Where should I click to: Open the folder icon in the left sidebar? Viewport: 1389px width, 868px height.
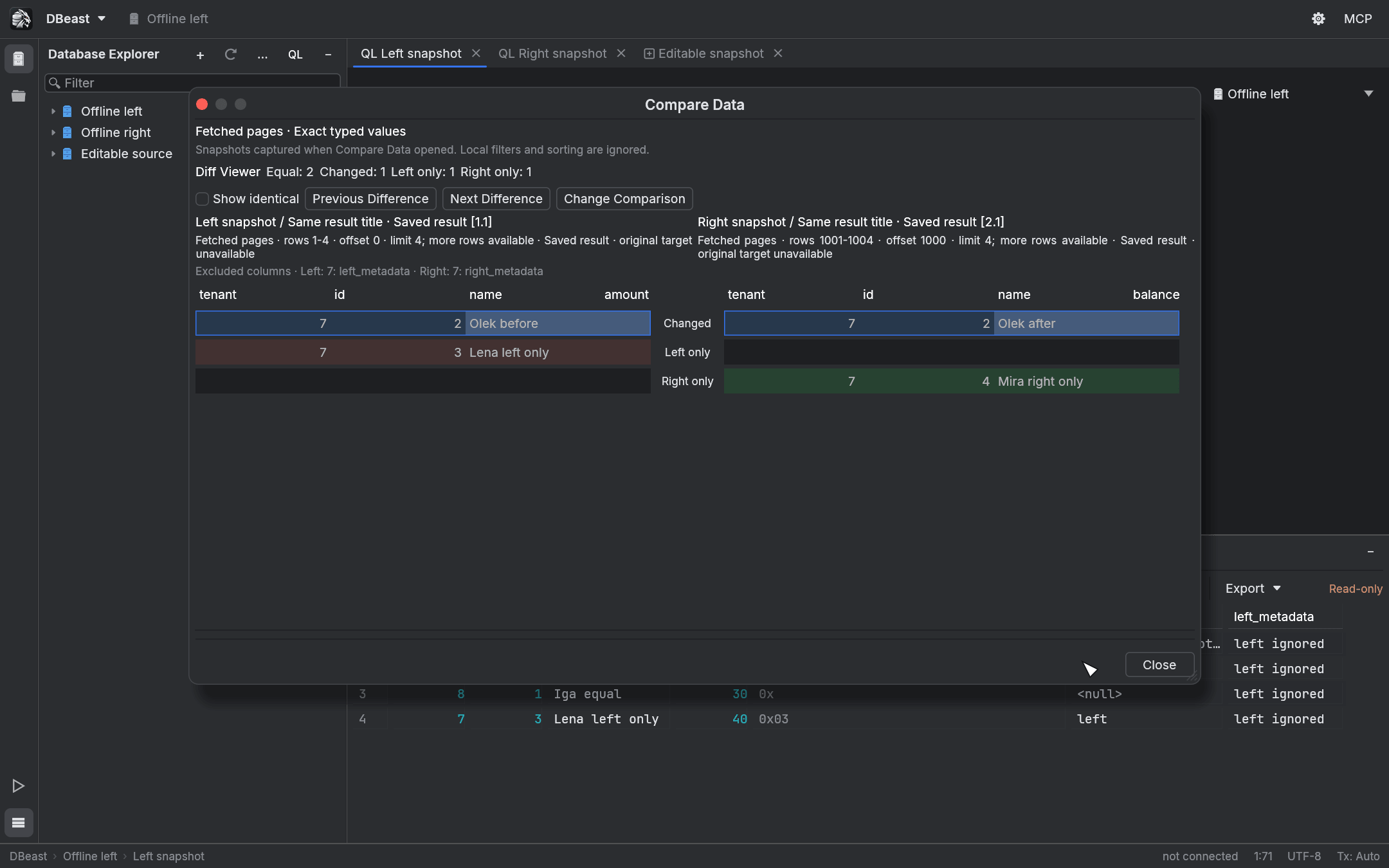pyautogui.click(x=19, y=96)
